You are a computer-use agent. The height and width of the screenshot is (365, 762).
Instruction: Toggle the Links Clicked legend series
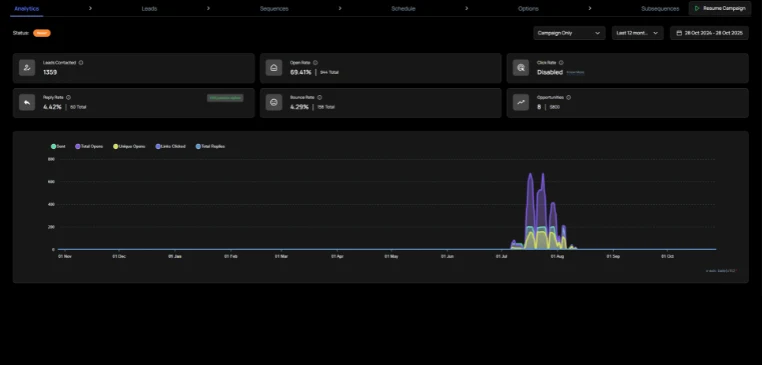click(170, 146)
